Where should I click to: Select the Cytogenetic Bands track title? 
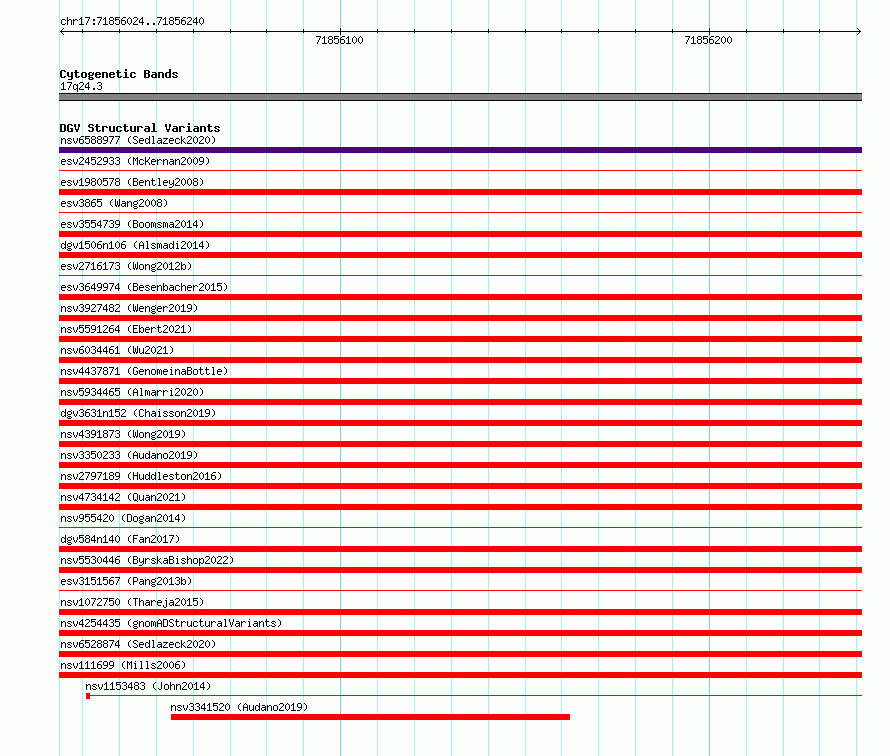(119, 74)
